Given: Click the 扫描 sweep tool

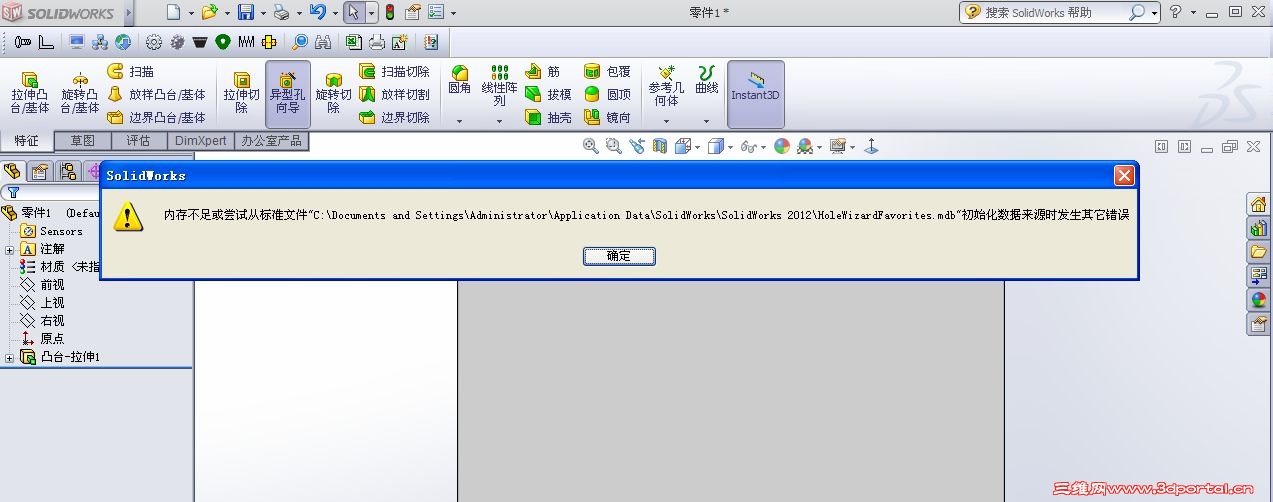Looking at the screenshot, I should (131, 72).
